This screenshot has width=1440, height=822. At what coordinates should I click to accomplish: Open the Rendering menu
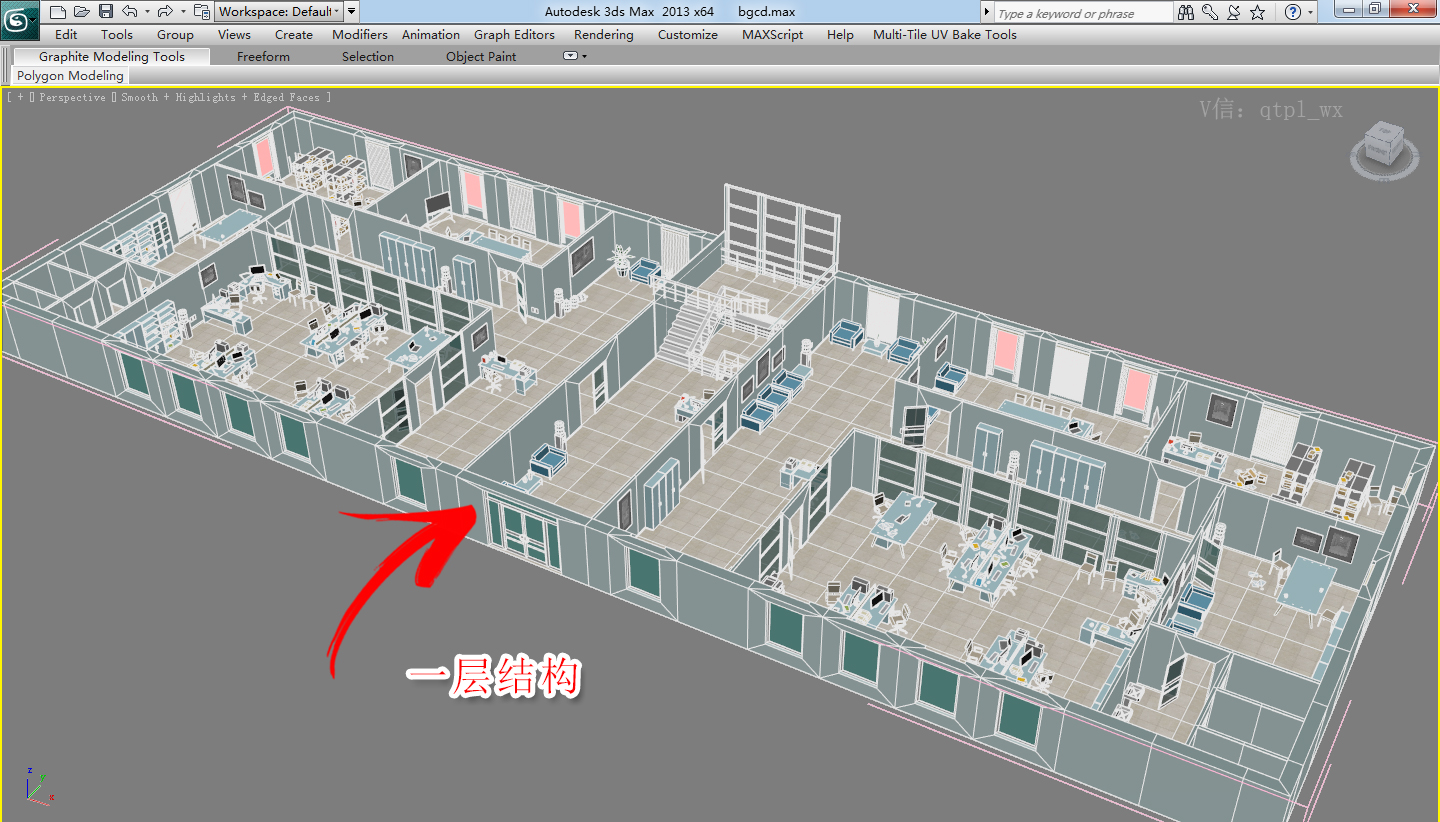pyautogui.click(x=604, y=34)
